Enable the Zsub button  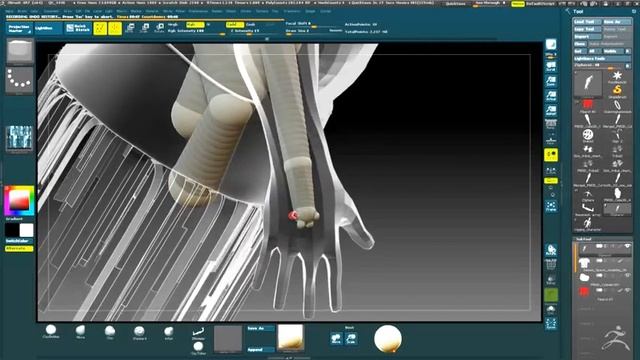pyautogui.click(x=251, y=24)
